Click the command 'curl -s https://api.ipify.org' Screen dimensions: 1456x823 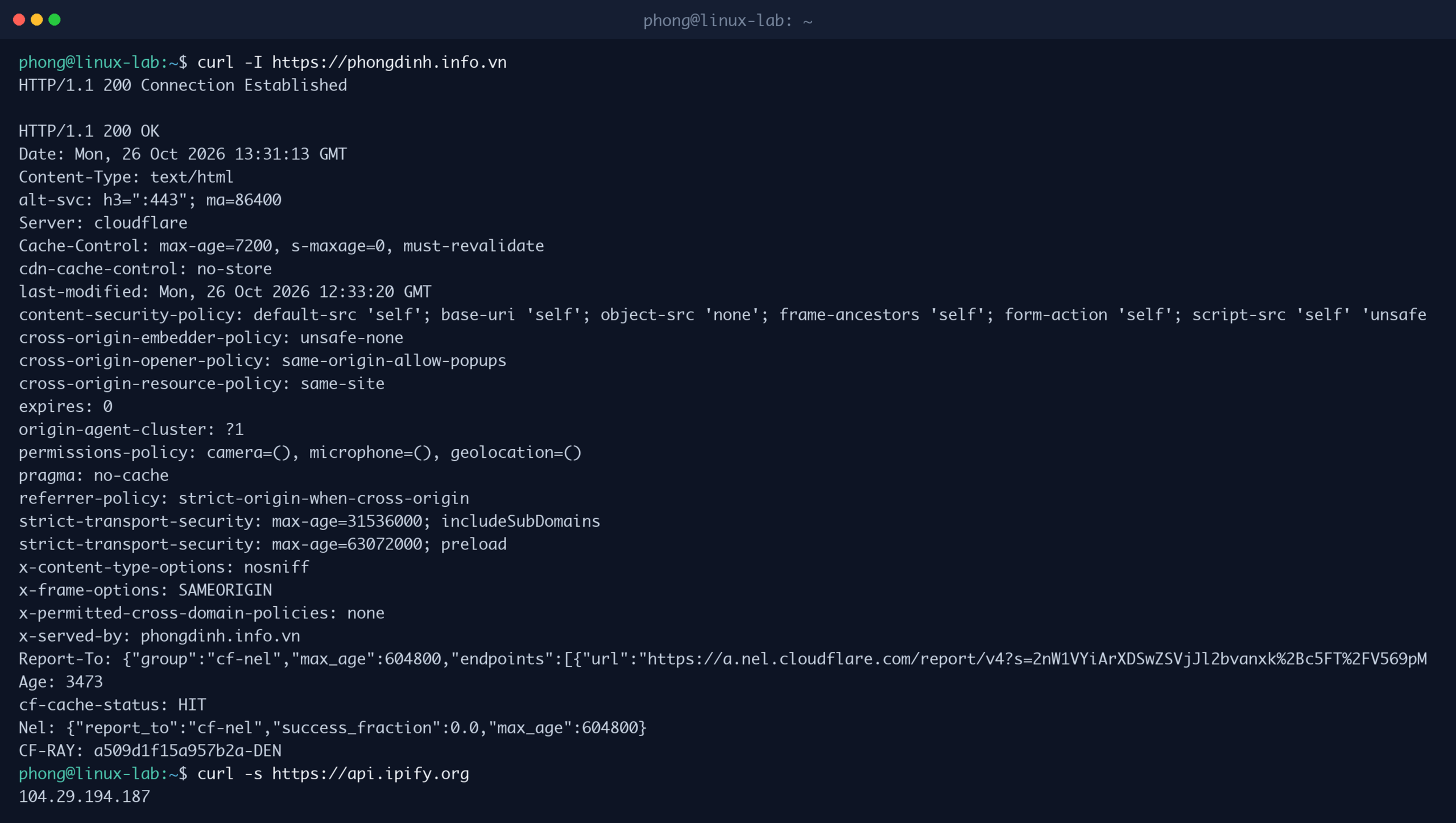pos(333,774)
